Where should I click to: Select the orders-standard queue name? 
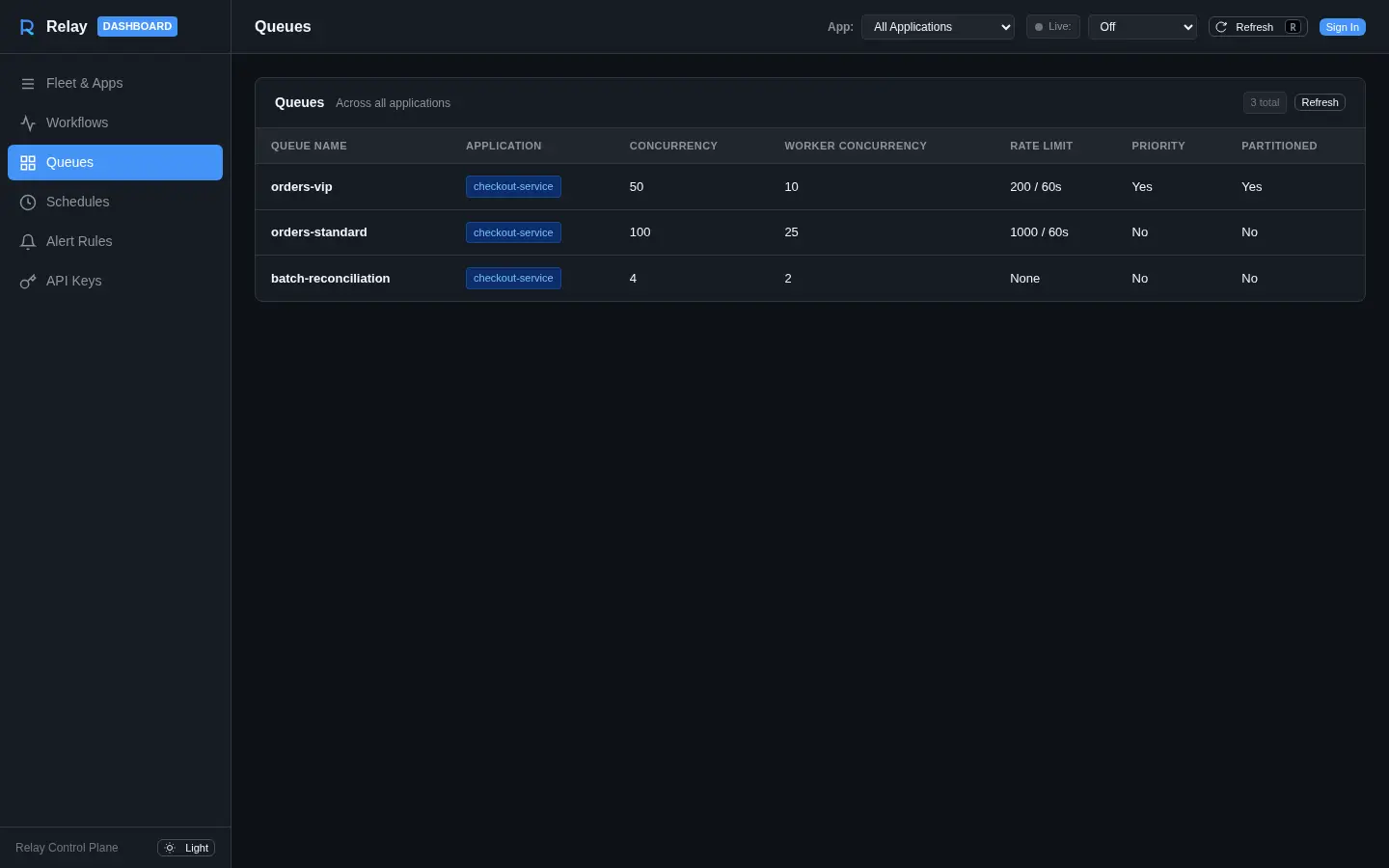pyautogui.click(x=318, y=231)
